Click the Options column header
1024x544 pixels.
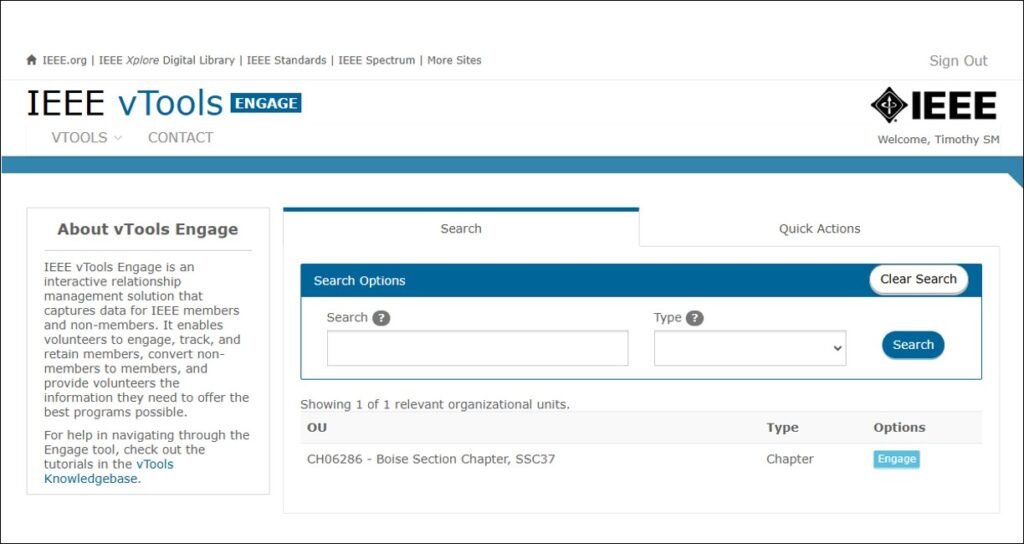(x=899, y=428)
